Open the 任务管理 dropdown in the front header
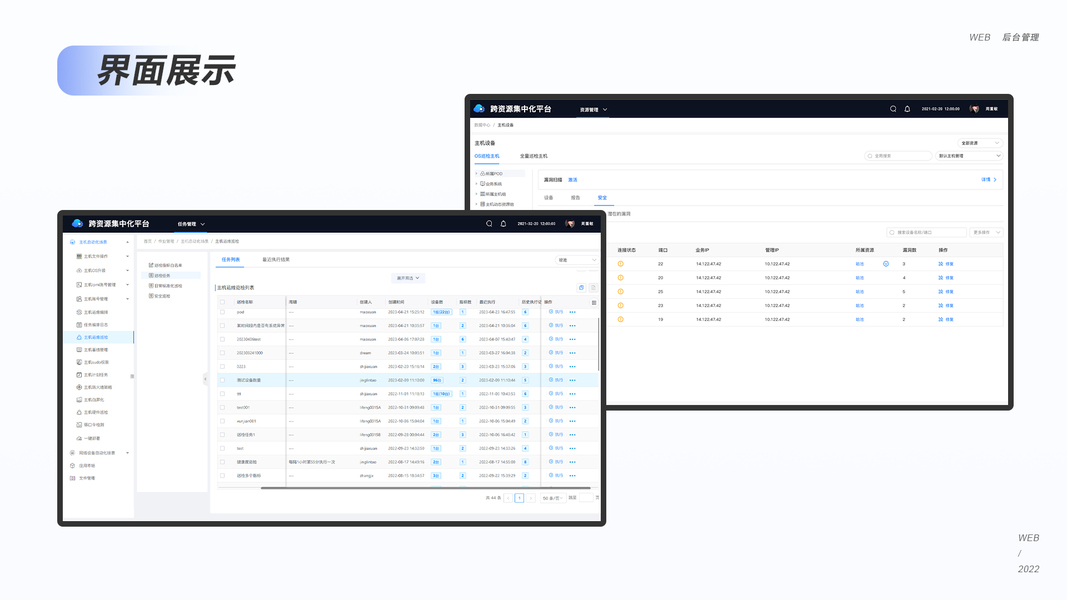 pyautogui.click(x=191, y=224)
